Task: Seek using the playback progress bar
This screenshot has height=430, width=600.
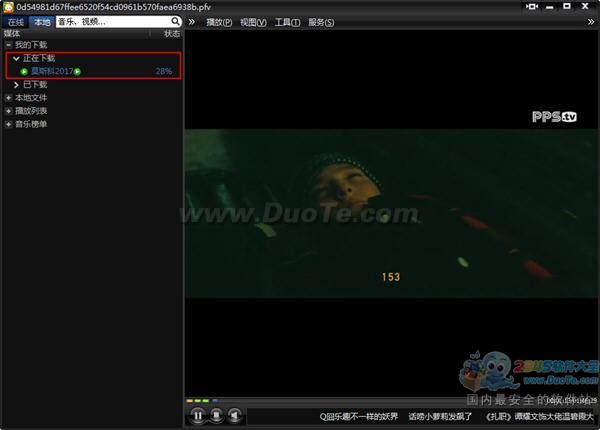Action: point(391,401)
